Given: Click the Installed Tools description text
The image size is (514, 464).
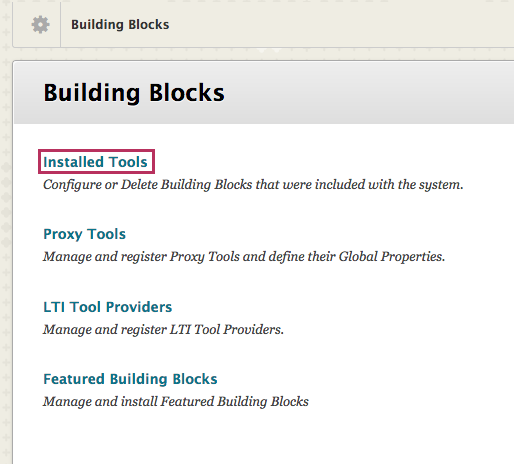Looking at the screenshot, I should pos(253,185).
